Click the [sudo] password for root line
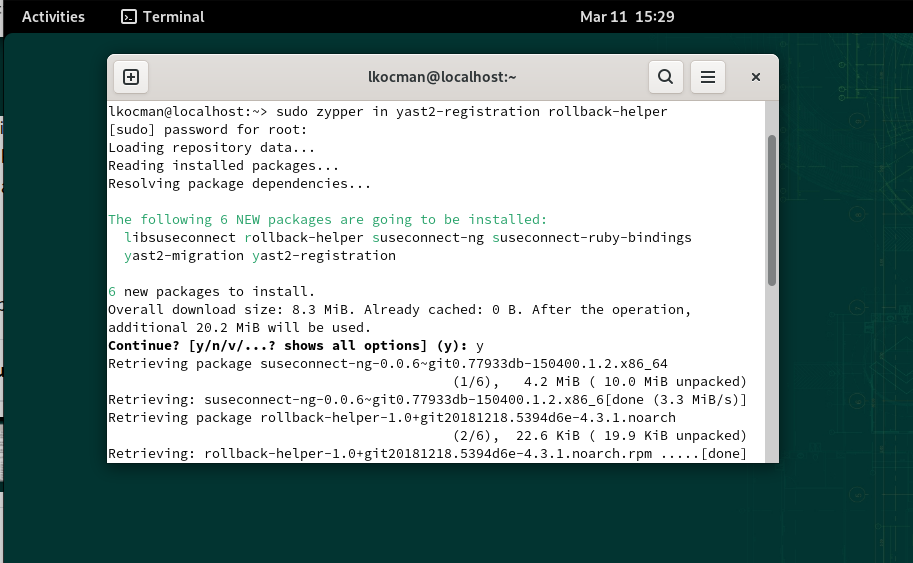Screen dimensions: 913x563 (208, 130)
